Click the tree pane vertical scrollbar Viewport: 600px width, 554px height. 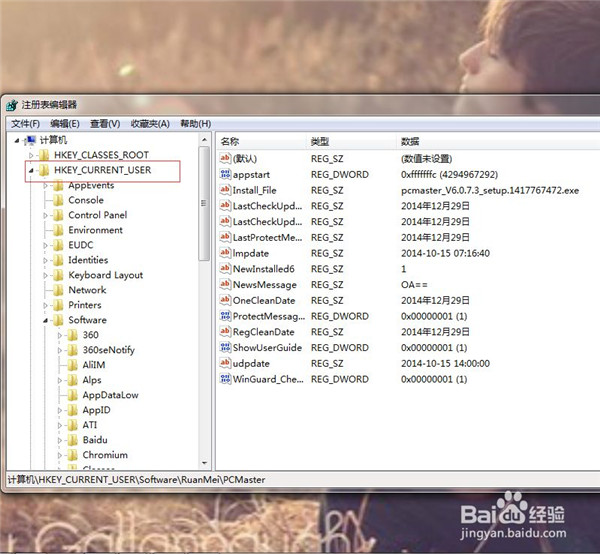coord(205,300)
